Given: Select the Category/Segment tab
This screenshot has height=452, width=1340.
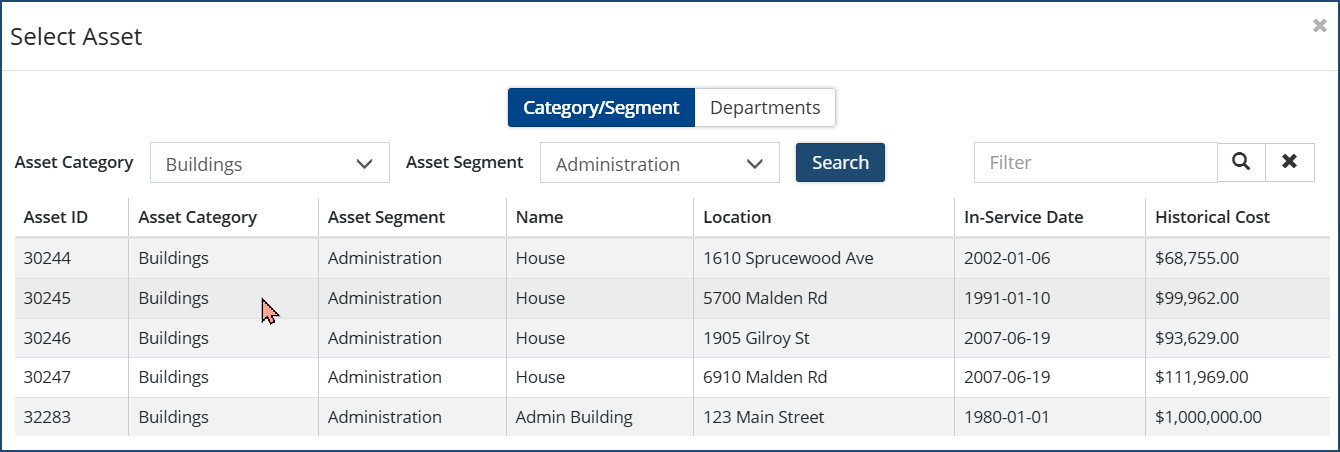Looking at the screenshot, I should (601, 108).
